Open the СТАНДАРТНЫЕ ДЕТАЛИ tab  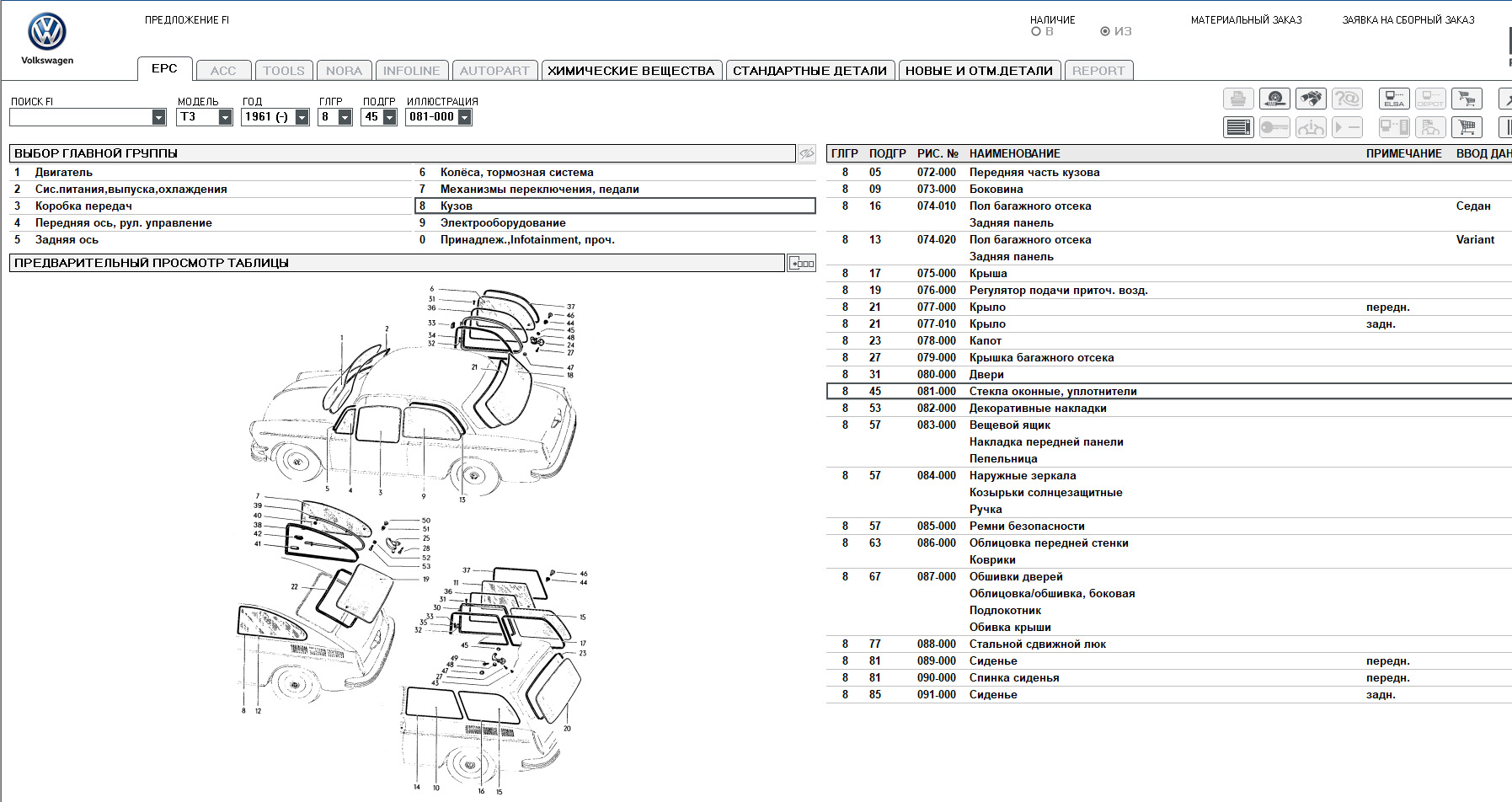point(809,71)
